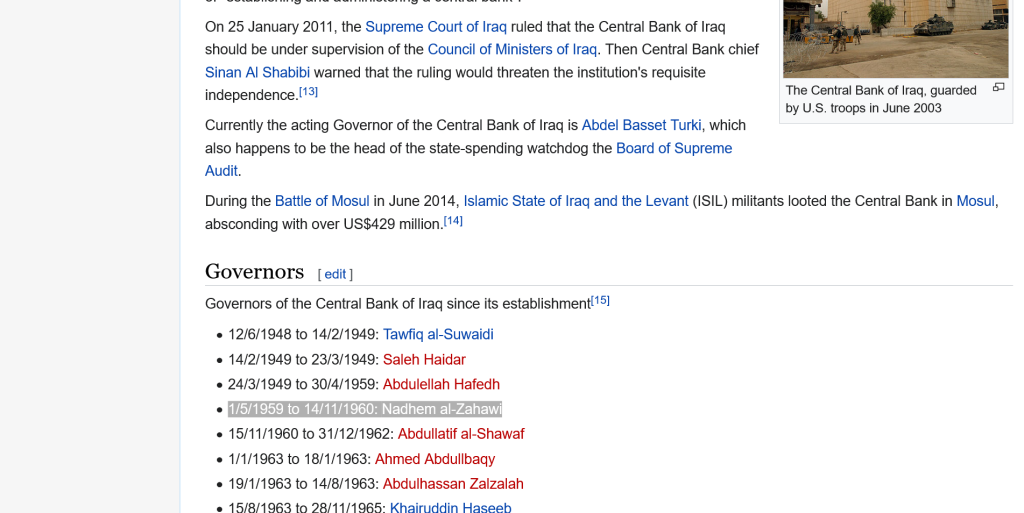Open Abdel Basset Turki article
Image resolution: width=1024 pixels, height=513 pixels.
(641, 125)
